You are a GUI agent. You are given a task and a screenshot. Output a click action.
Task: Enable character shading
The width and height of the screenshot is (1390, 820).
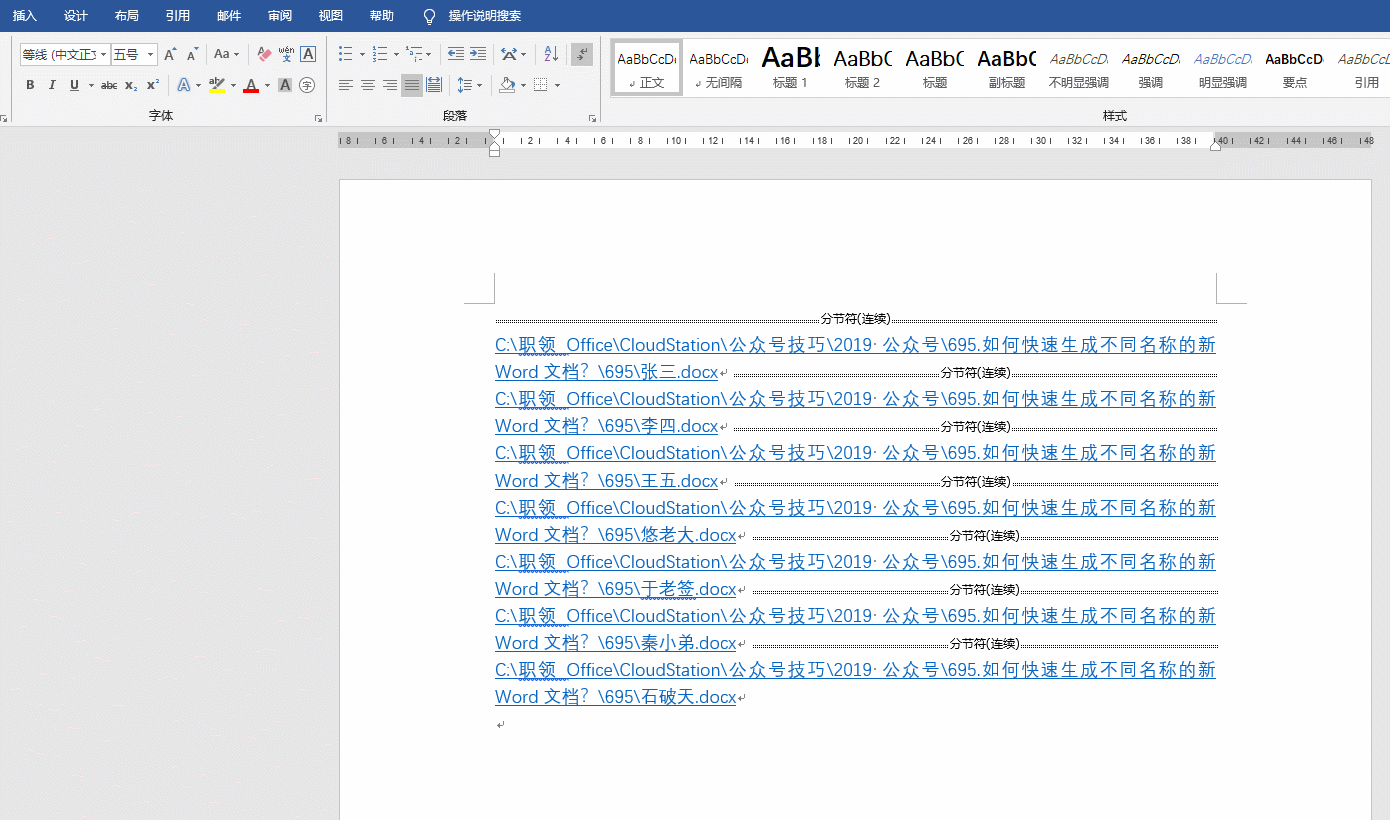pos(283,85)
